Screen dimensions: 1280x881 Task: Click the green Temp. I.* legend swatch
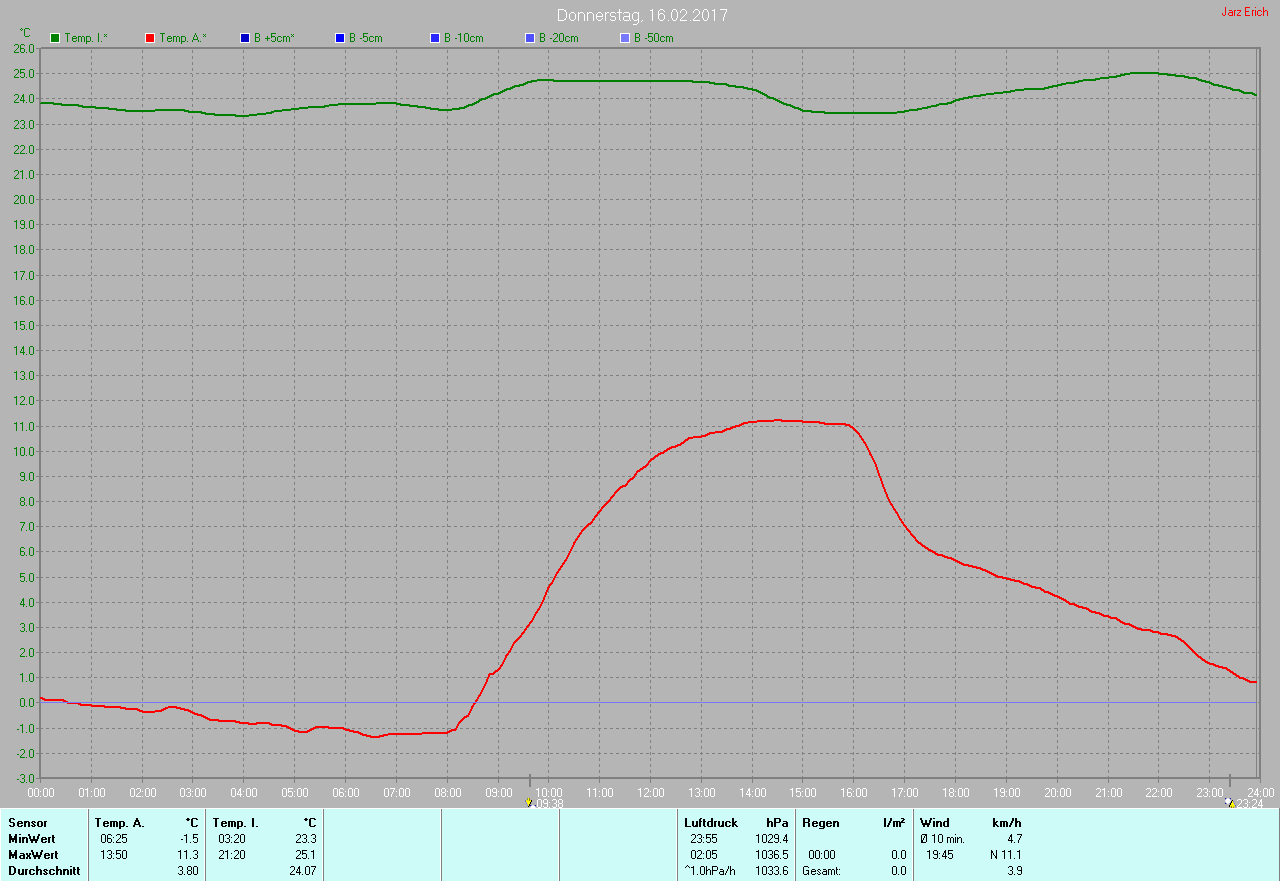click(55, 38)
